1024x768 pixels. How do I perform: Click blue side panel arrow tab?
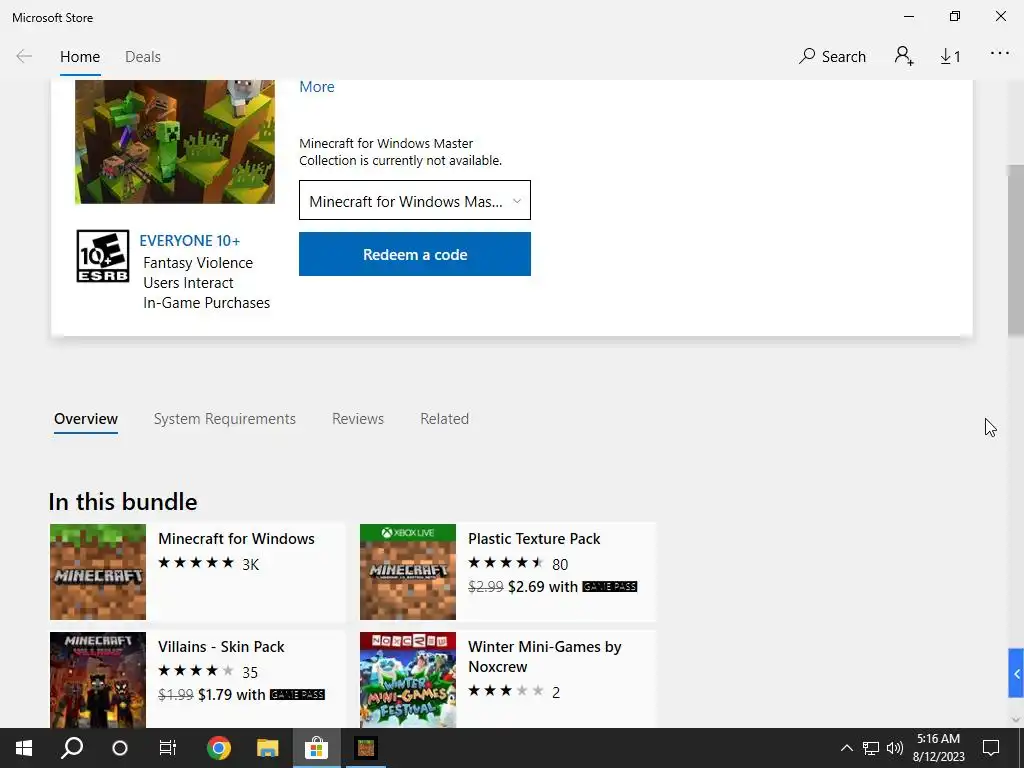click(x=1016, y=673)
